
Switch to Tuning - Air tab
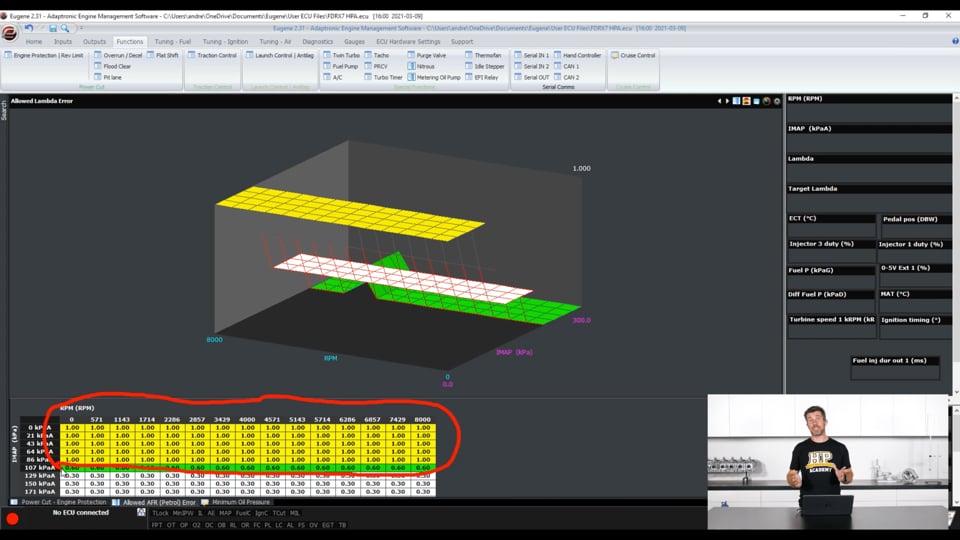click(275, 42)
